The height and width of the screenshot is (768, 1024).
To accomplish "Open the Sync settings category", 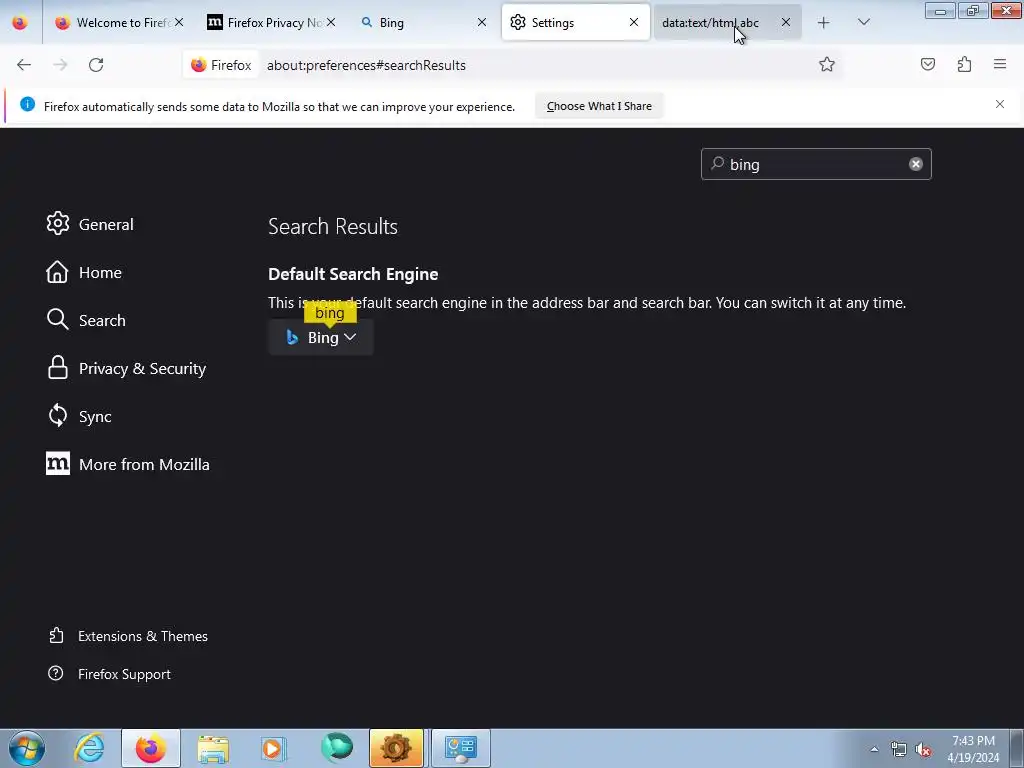I will click(x=79, y=416).
